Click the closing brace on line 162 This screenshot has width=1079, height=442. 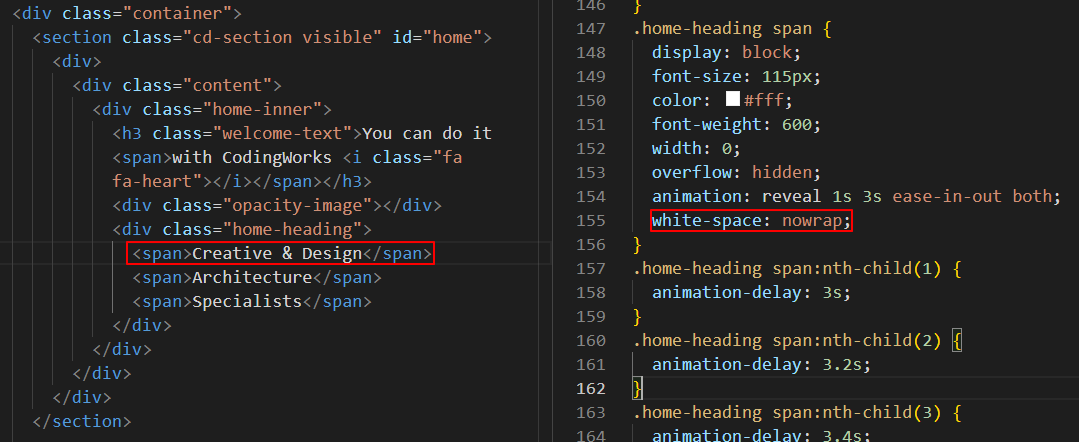pos(638,388)
